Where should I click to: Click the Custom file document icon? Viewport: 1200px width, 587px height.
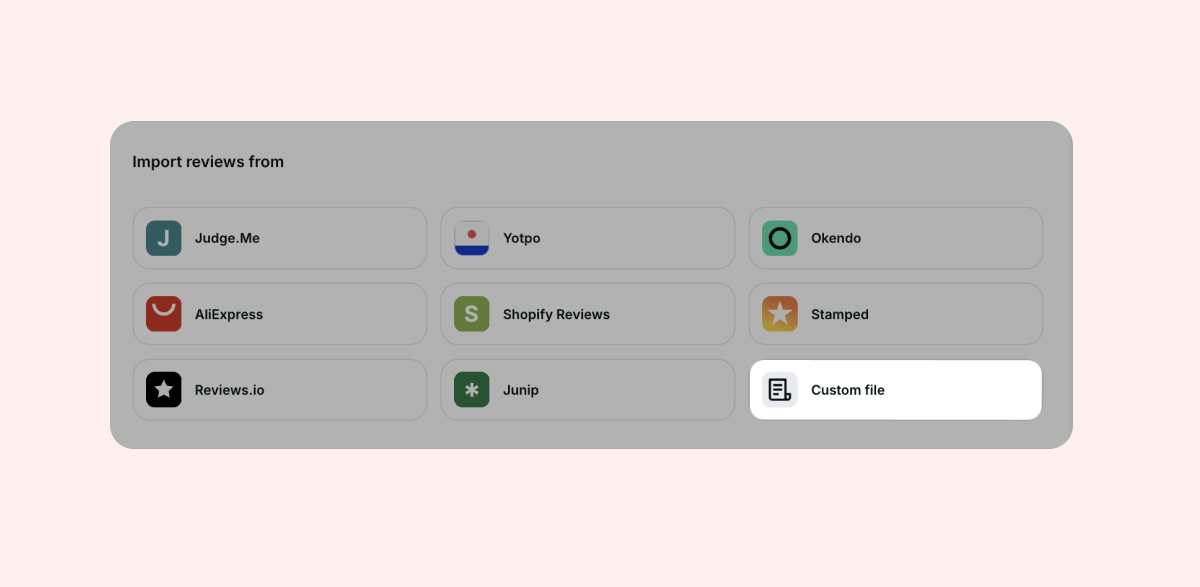click(x=780, y=390)
